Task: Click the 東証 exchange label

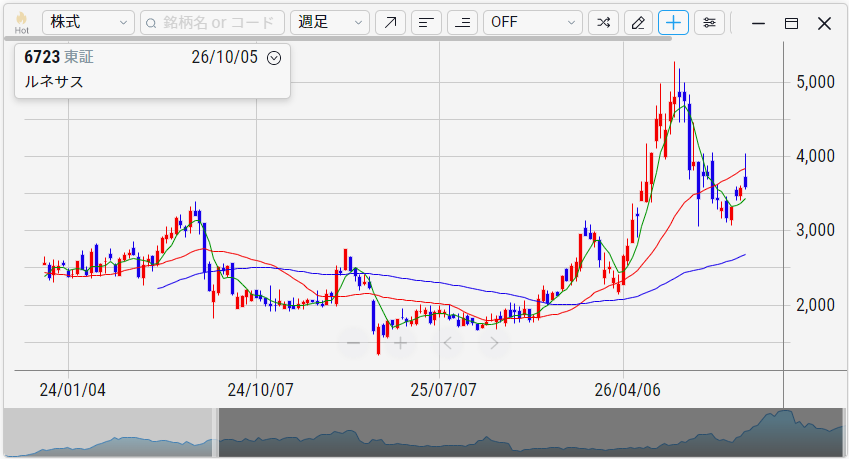Action: pos(79,57)
